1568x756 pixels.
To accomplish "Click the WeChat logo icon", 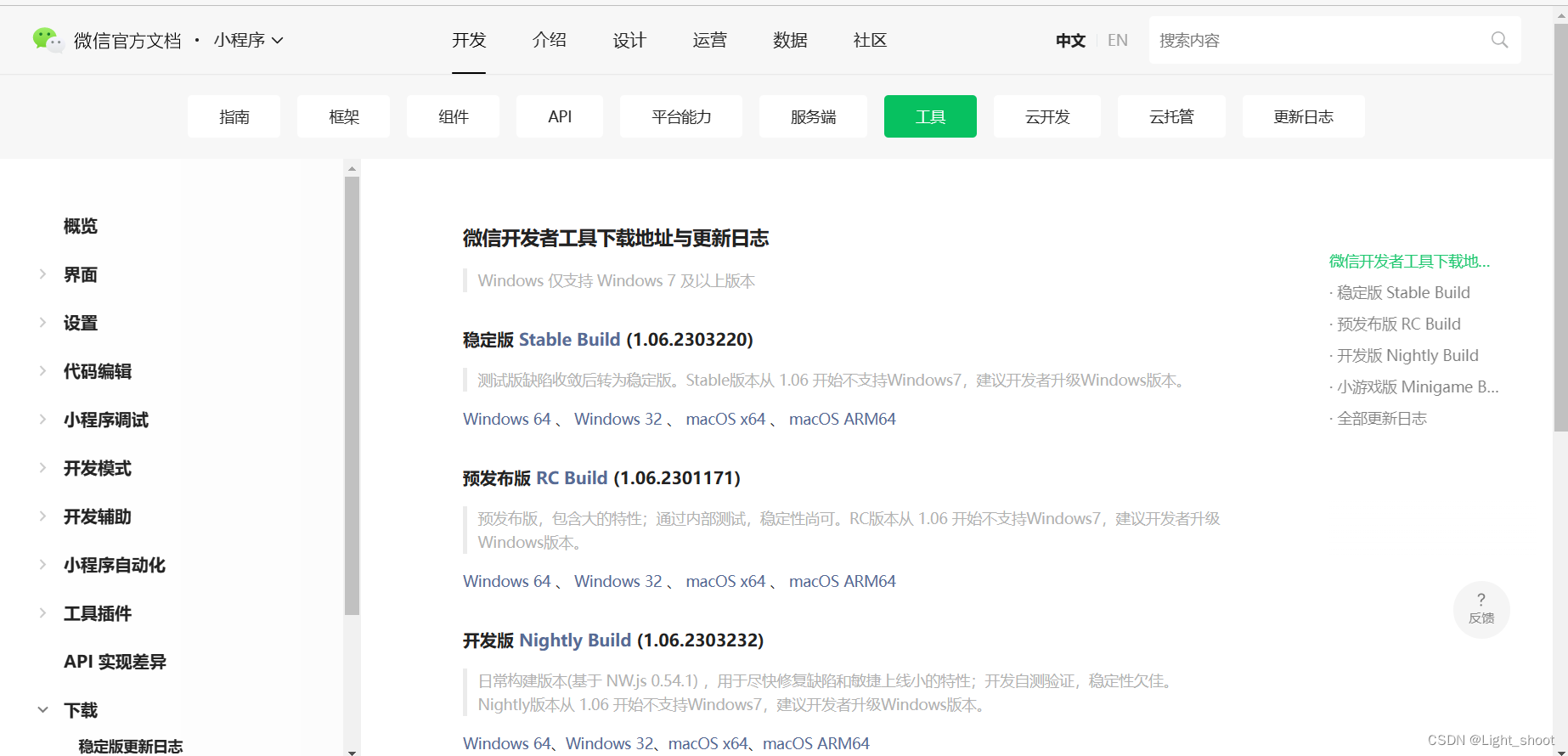I will coord(48,40).
